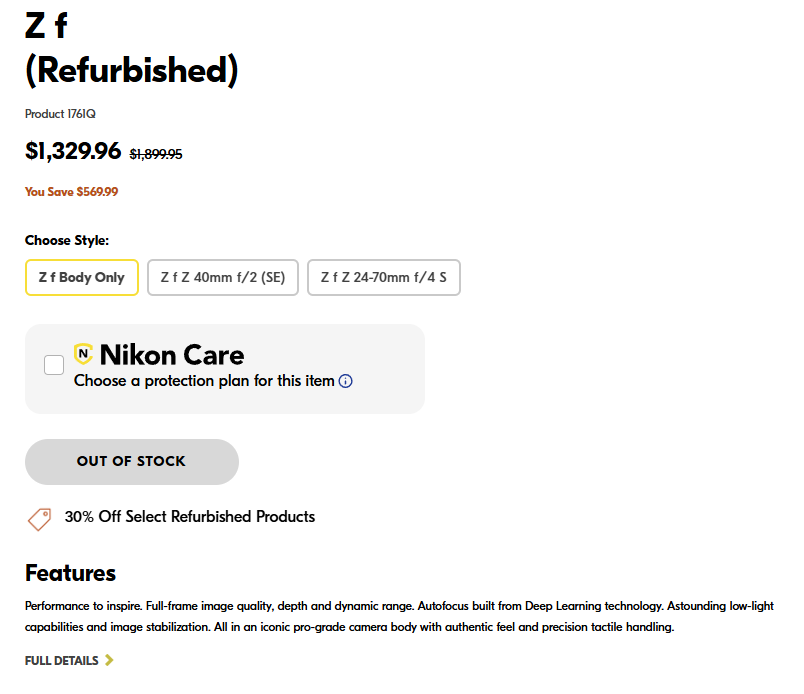Click the Choose Style label
Viewport: 804px width, 694px height.
(67, 240)
